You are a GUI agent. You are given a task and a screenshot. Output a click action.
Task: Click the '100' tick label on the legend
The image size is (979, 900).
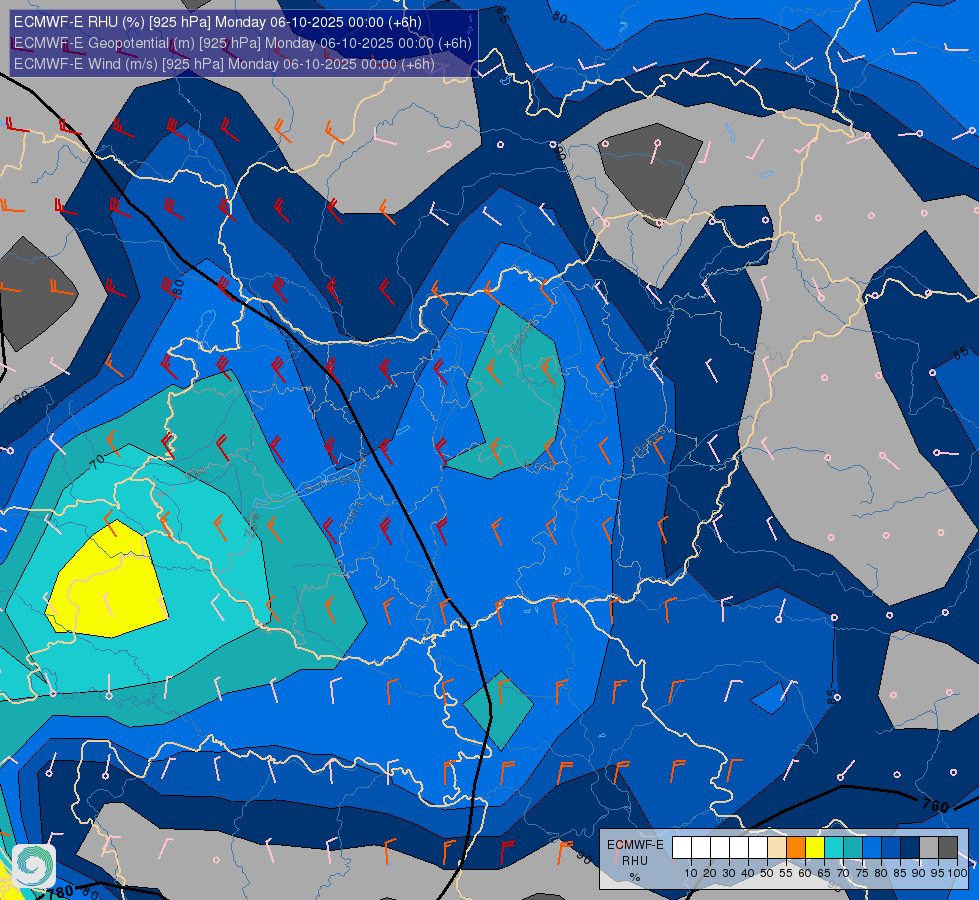[957, 873]
